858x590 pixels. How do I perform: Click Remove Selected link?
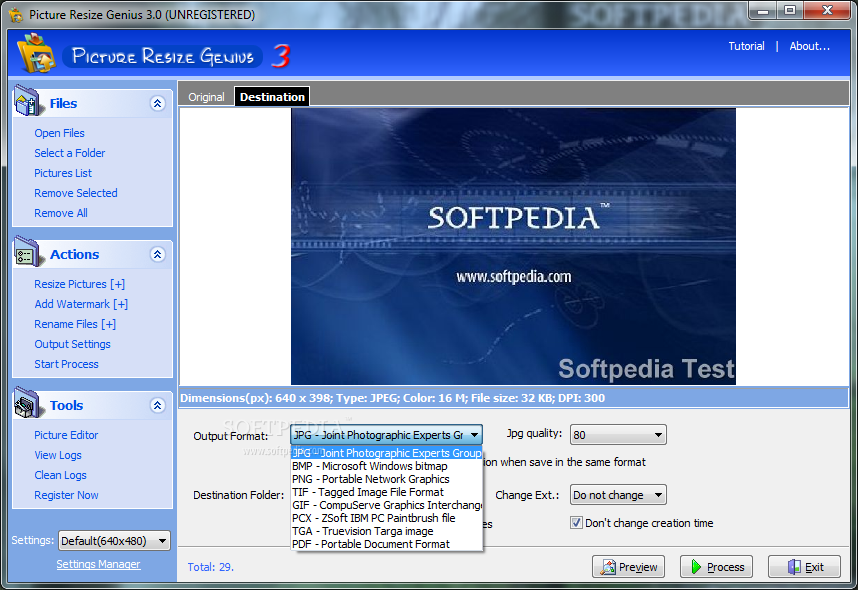click(76, 193)
